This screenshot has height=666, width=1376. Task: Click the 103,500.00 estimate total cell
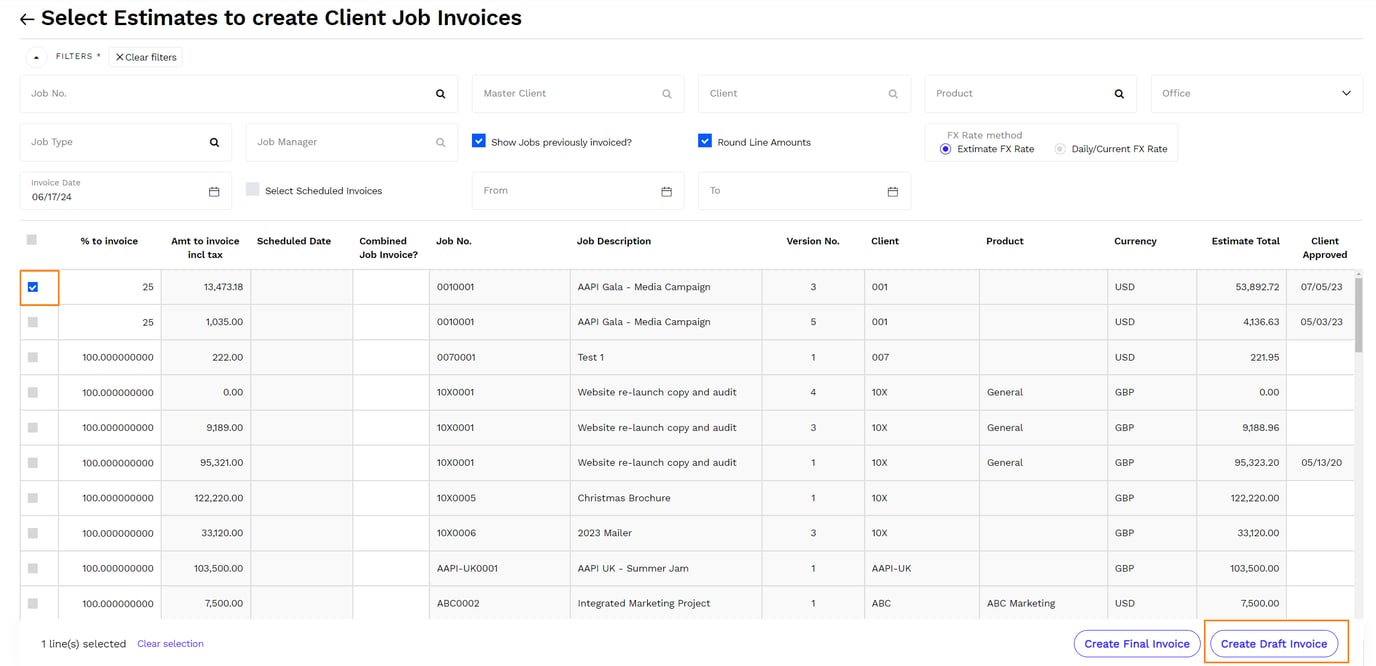tap(1241, 568)
